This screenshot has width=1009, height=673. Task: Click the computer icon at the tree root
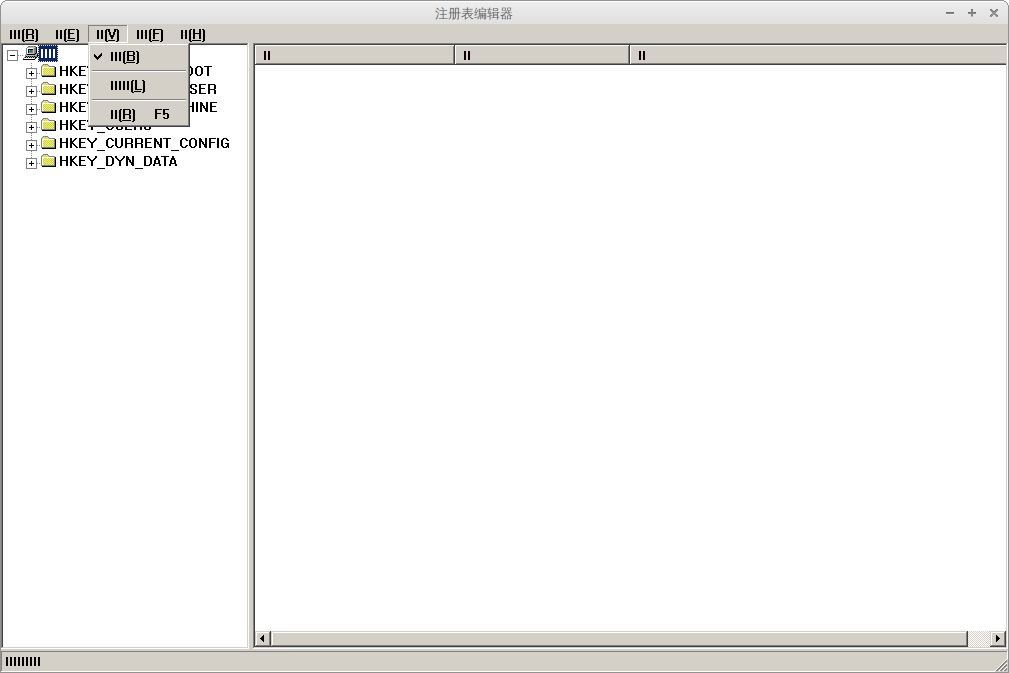pyautogui.click(x=30, y=53)
